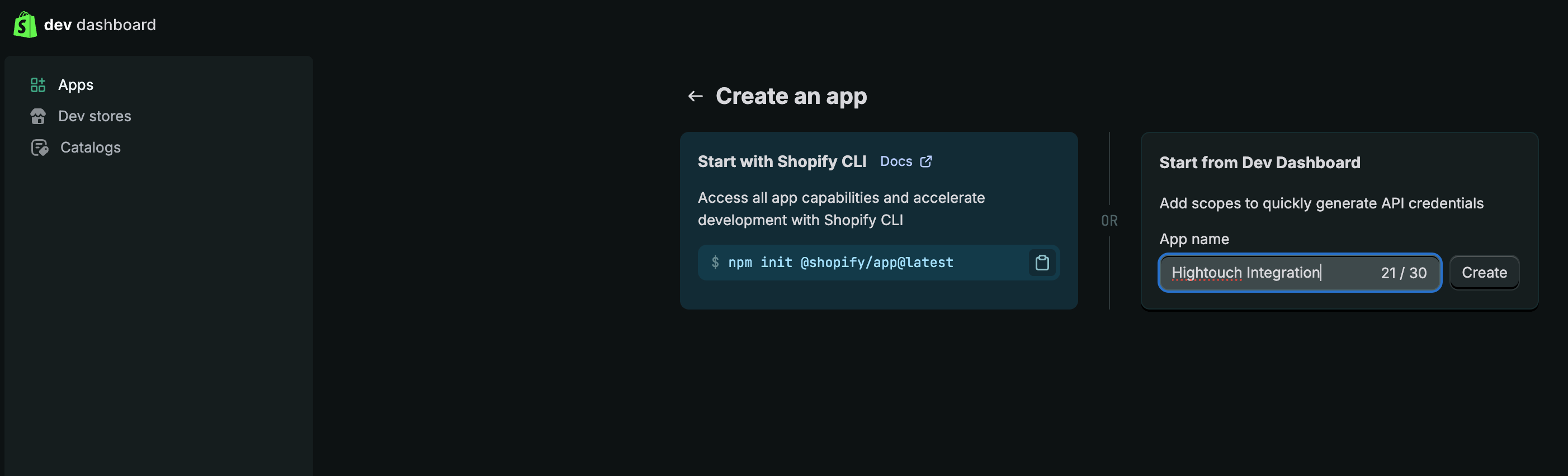This screenshot has height=476, width=1568.
Task: Click the dev dashboard title text
Action: [x=100, y=25]
